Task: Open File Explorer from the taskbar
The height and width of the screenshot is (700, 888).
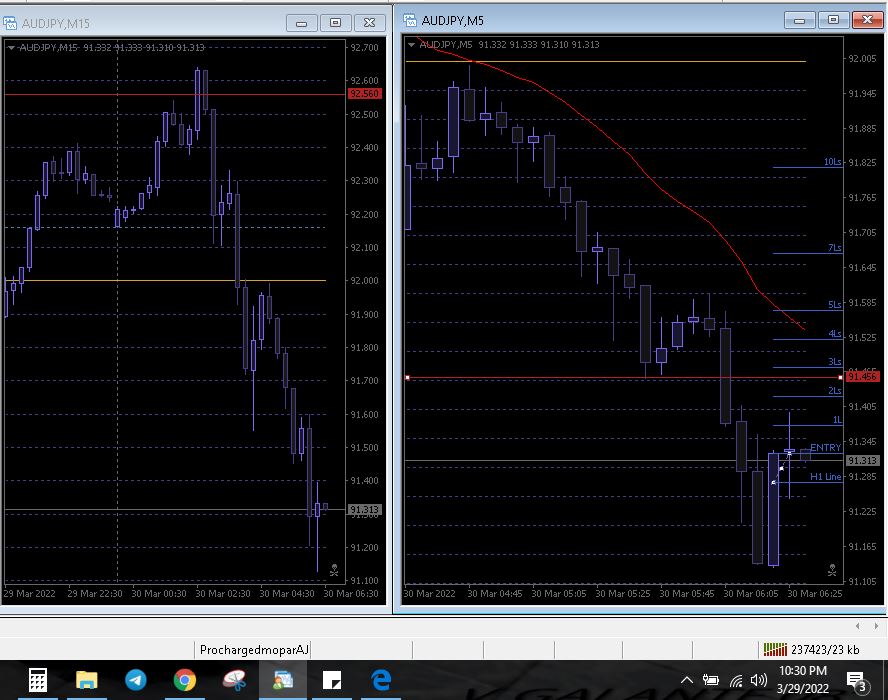Action: pos(87,680)
